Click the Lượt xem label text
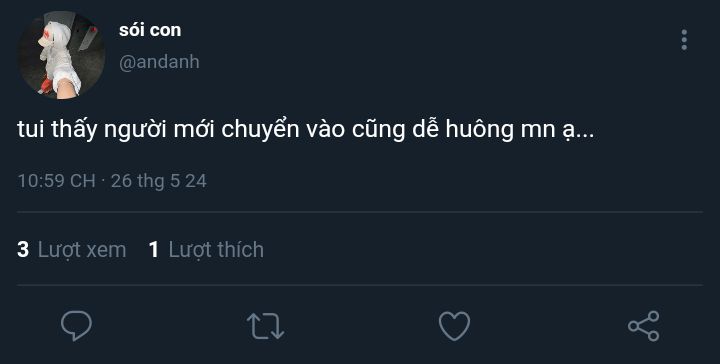Image resolution: width=720 pixels, height=364 pixels. (x=82, y=250)
